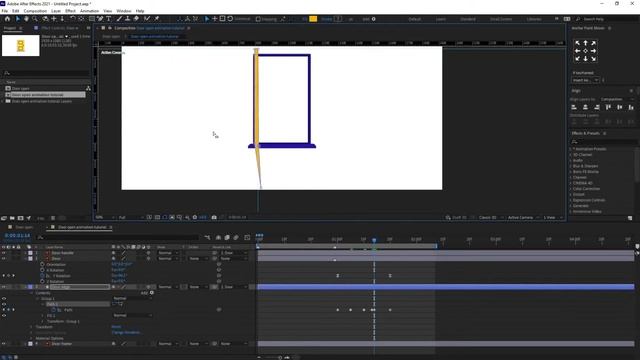Toggle visibility eye of Door frame layer

[x=4, y=344]
